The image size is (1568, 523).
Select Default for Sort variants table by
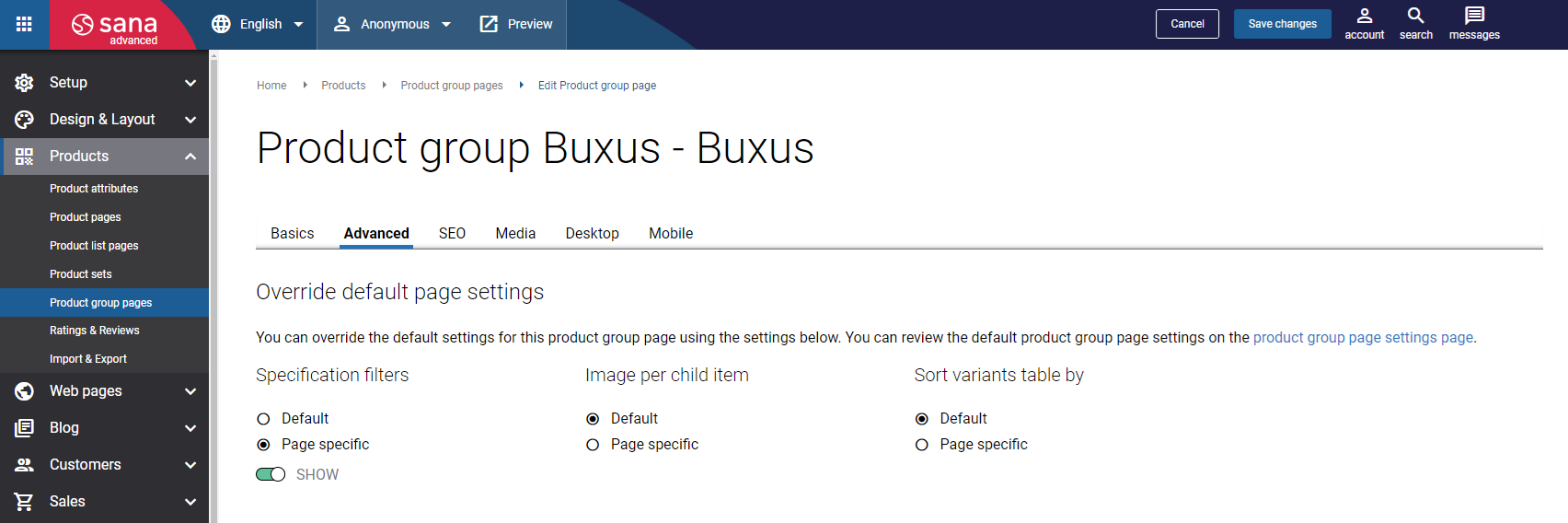(922, 419)
